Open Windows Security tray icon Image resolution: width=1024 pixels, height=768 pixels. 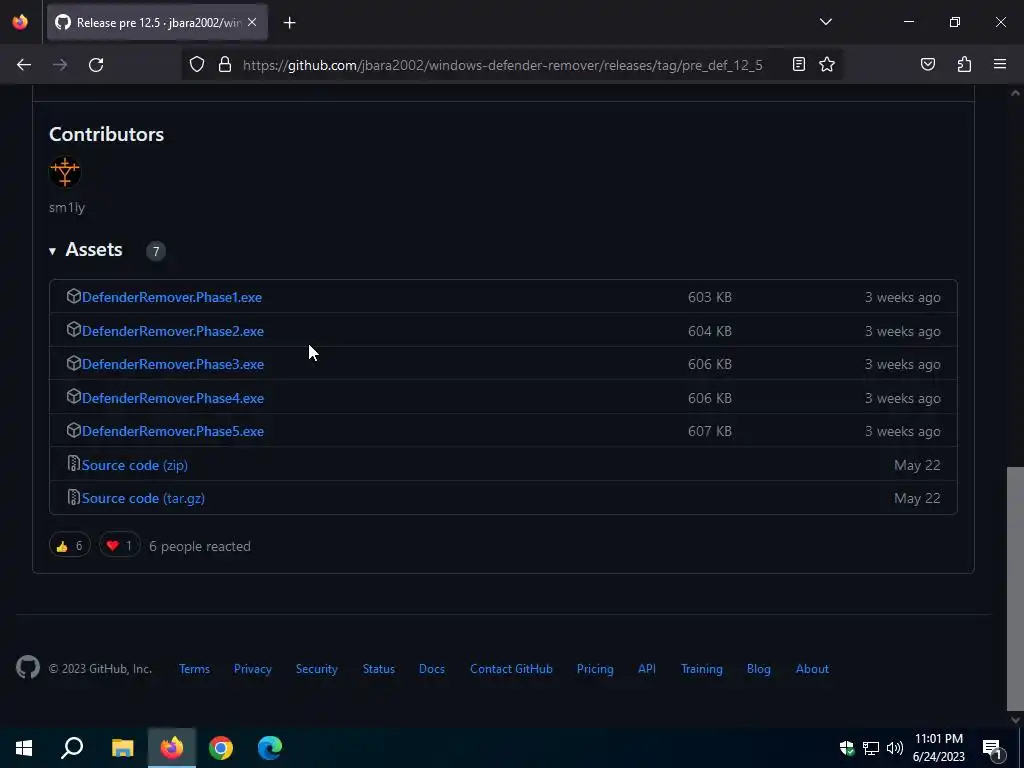pos(846,748)
